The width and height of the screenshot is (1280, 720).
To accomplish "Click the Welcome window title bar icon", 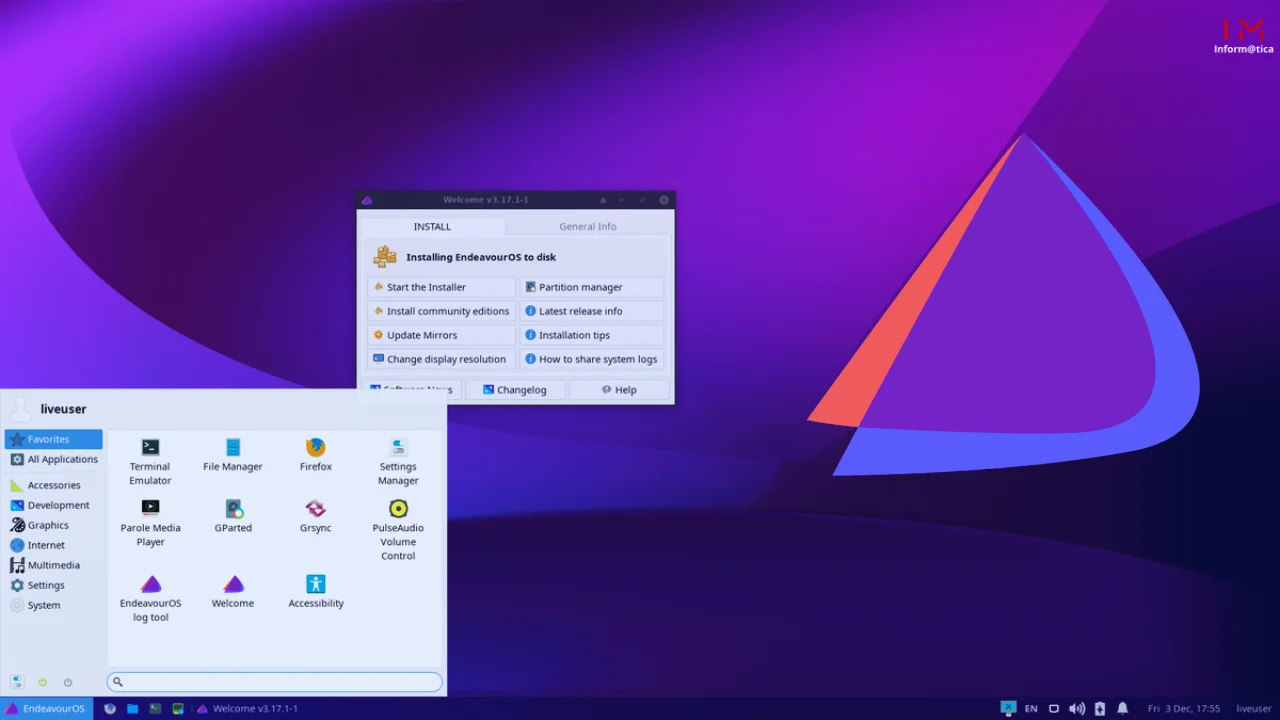I will click(367, 200).
